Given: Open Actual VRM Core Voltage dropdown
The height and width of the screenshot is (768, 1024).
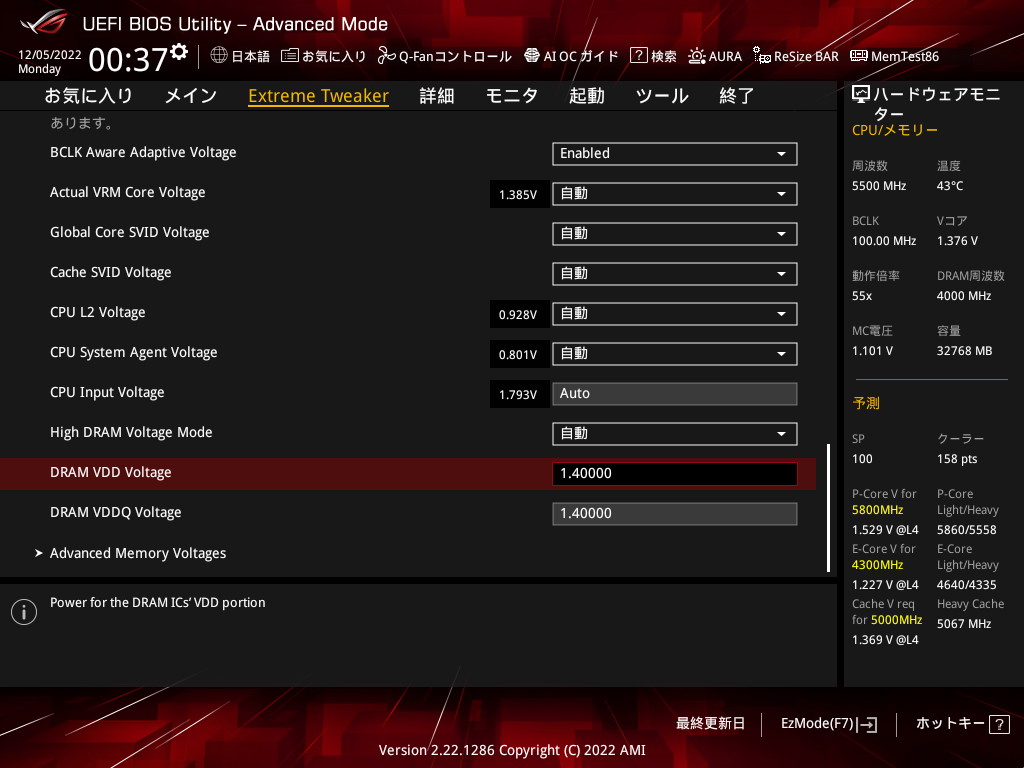Looking at the screenshot, I should point(675,194).
